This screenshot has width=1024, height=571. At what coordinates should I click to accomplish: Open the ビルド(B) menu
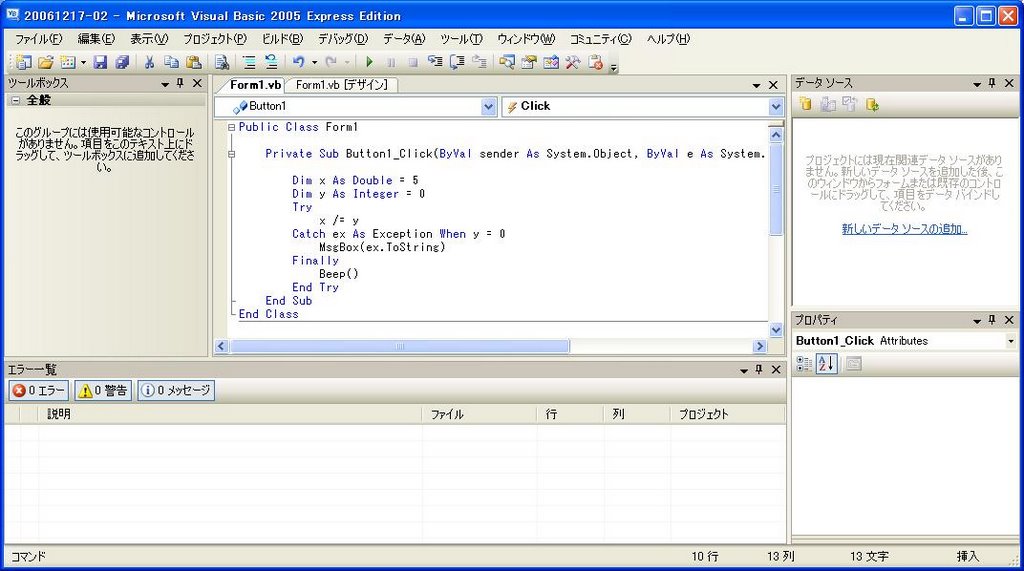(x=283, y=39)
